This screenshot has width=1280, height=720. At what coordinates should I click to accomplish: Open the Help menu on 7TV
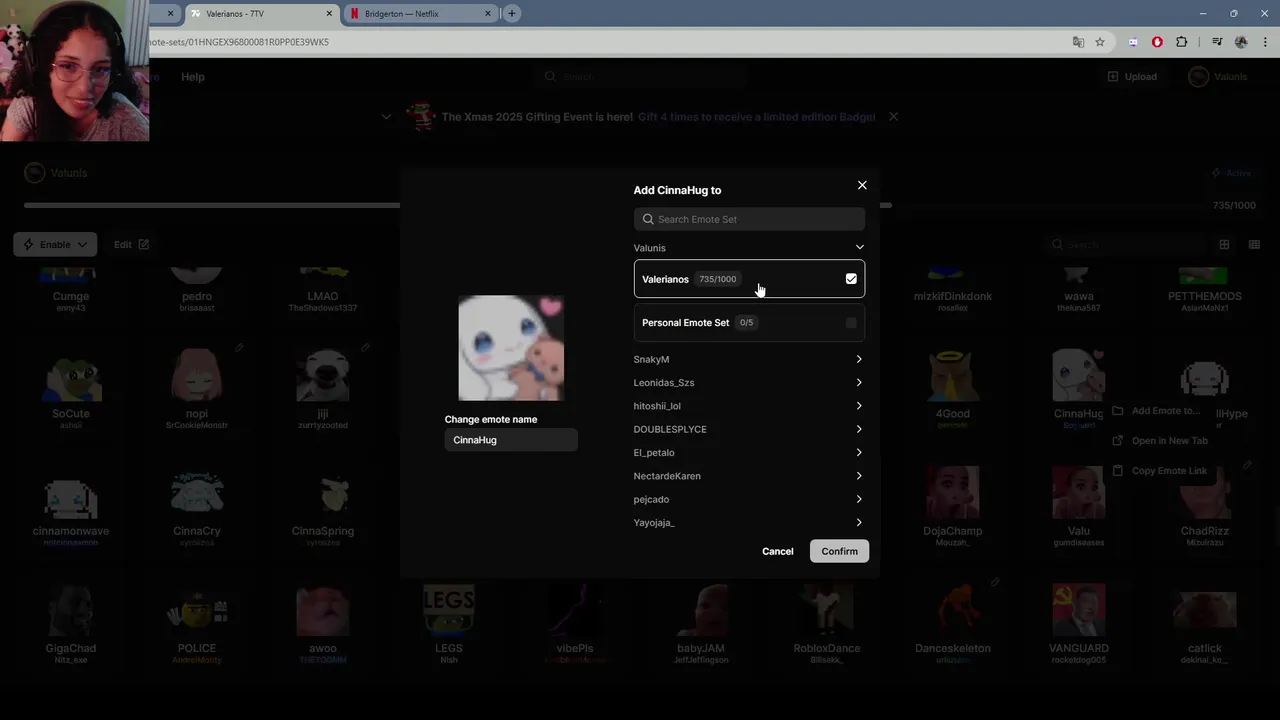coord(193,77)
